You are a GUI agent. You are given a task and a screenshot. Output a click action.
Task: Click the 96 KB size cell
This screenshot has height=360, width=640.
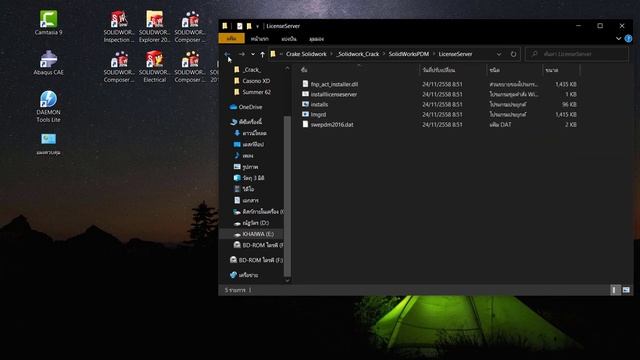[x=569, y=104]
